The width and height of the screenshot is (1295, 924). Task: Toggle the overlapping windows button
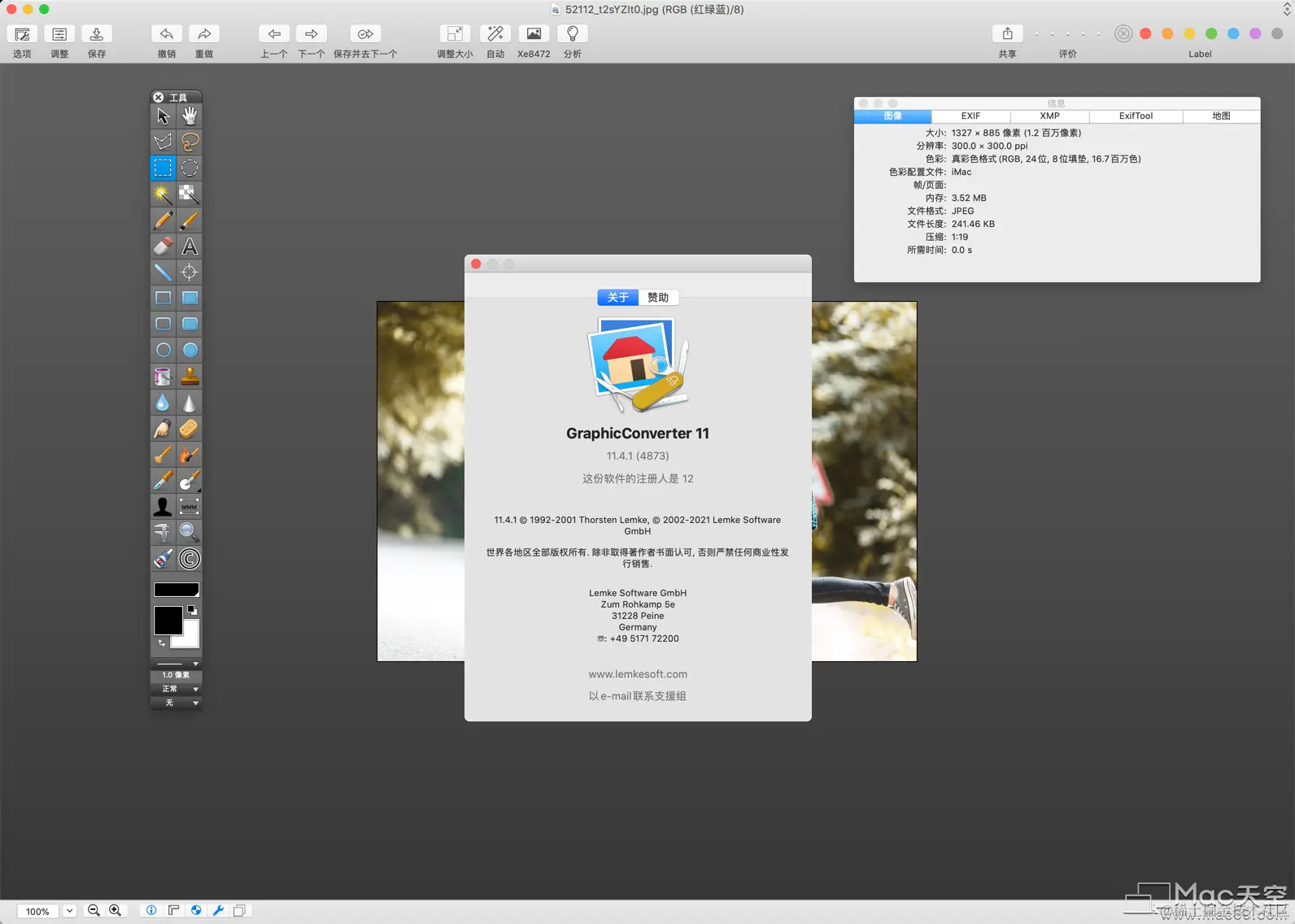click(240, 911)
